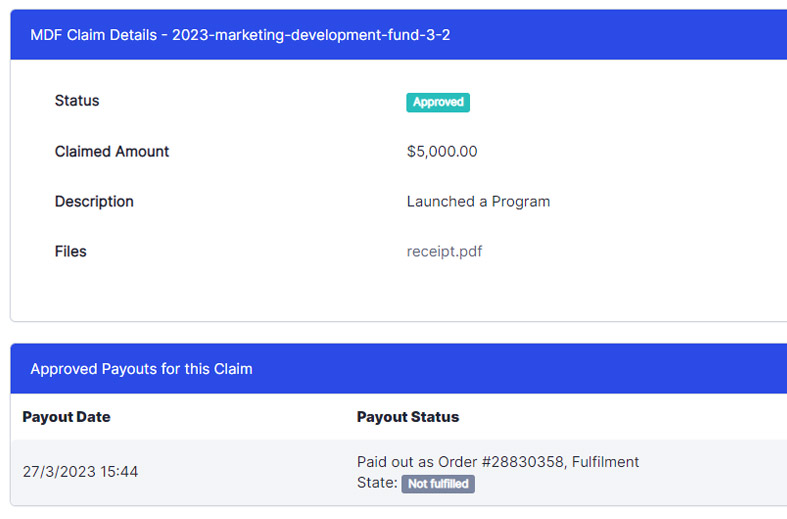
Task: Click the MDF Claim Details header title
Action: coord(96,35)
